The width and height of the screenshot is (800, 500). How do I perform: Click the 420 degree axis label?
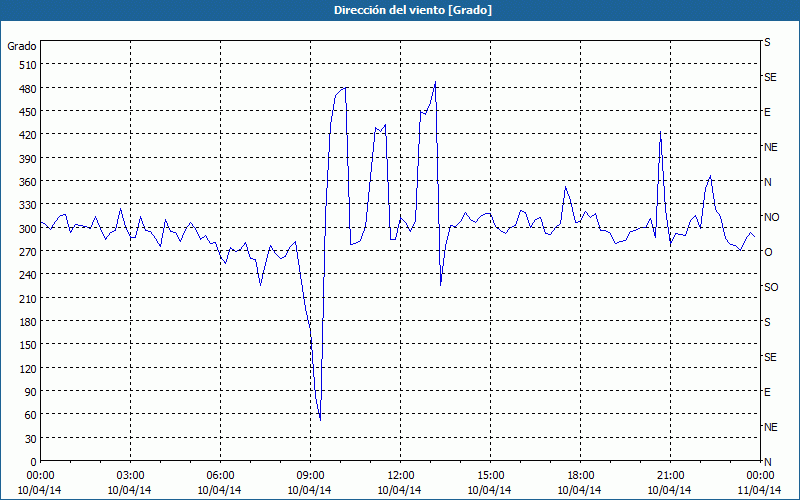(x=28, y=135)
